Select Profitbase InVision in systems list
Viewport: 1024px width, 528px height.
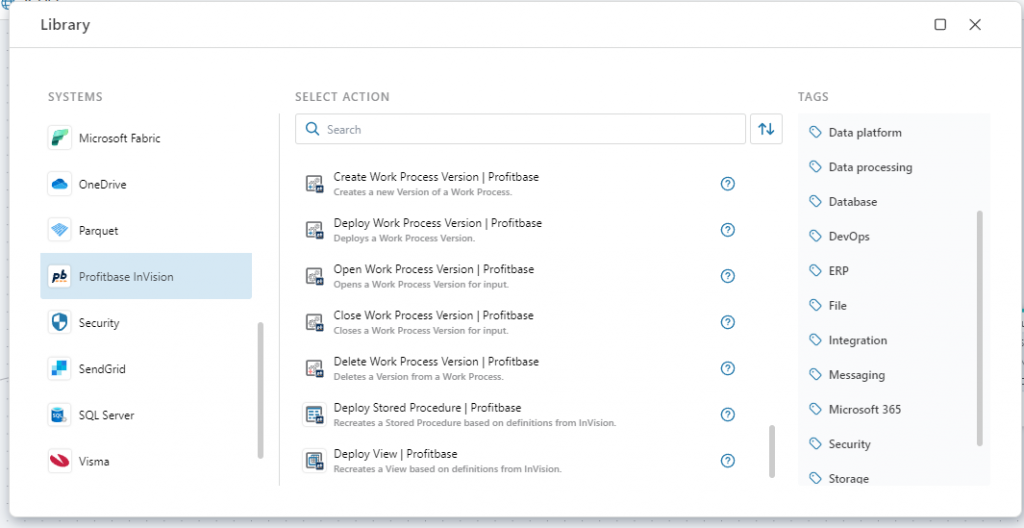click(146, 277)
